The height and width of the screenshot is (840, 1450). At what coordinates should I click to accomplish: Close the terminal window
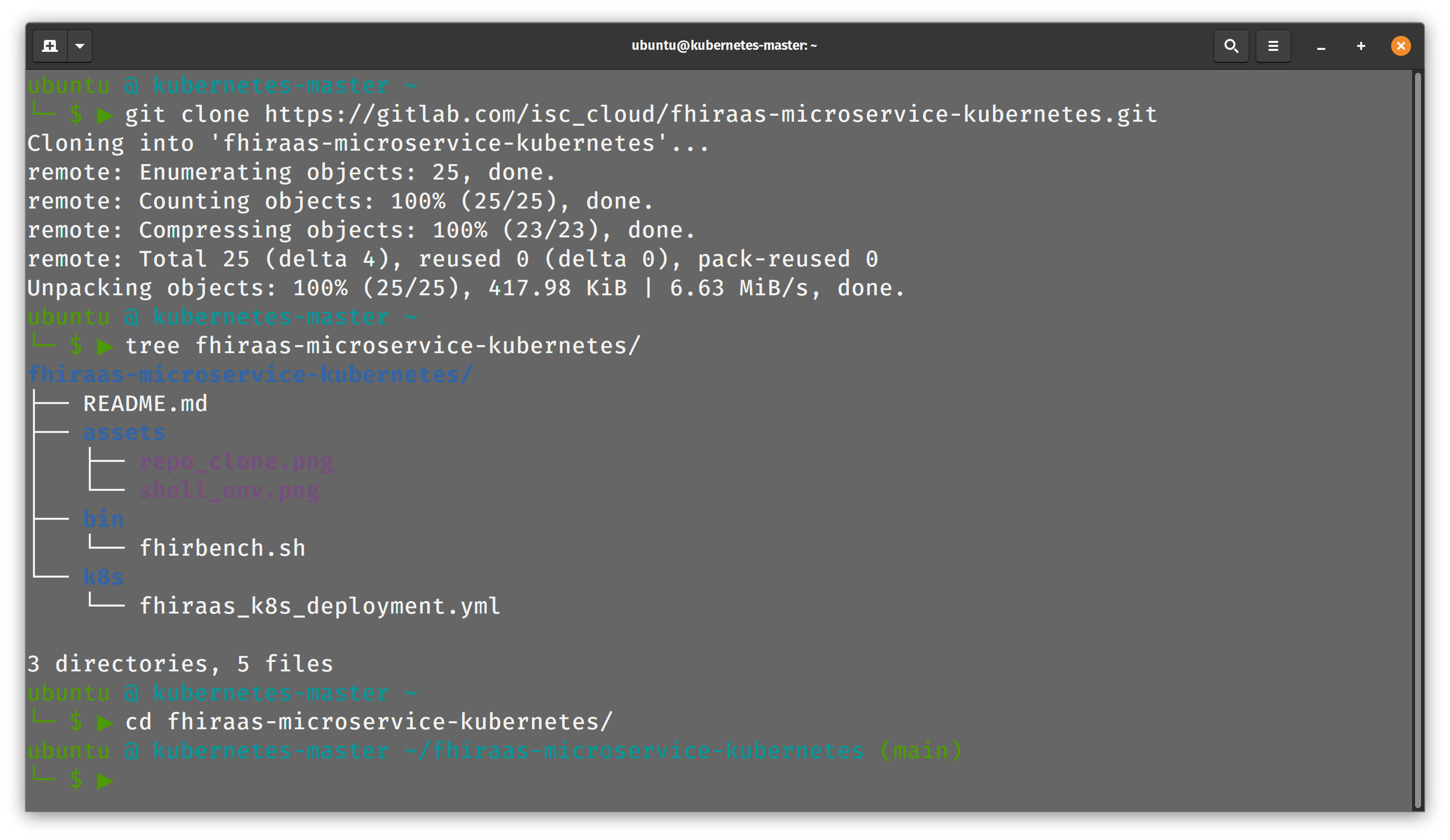pyautogui.click(x=1401, y=45)
